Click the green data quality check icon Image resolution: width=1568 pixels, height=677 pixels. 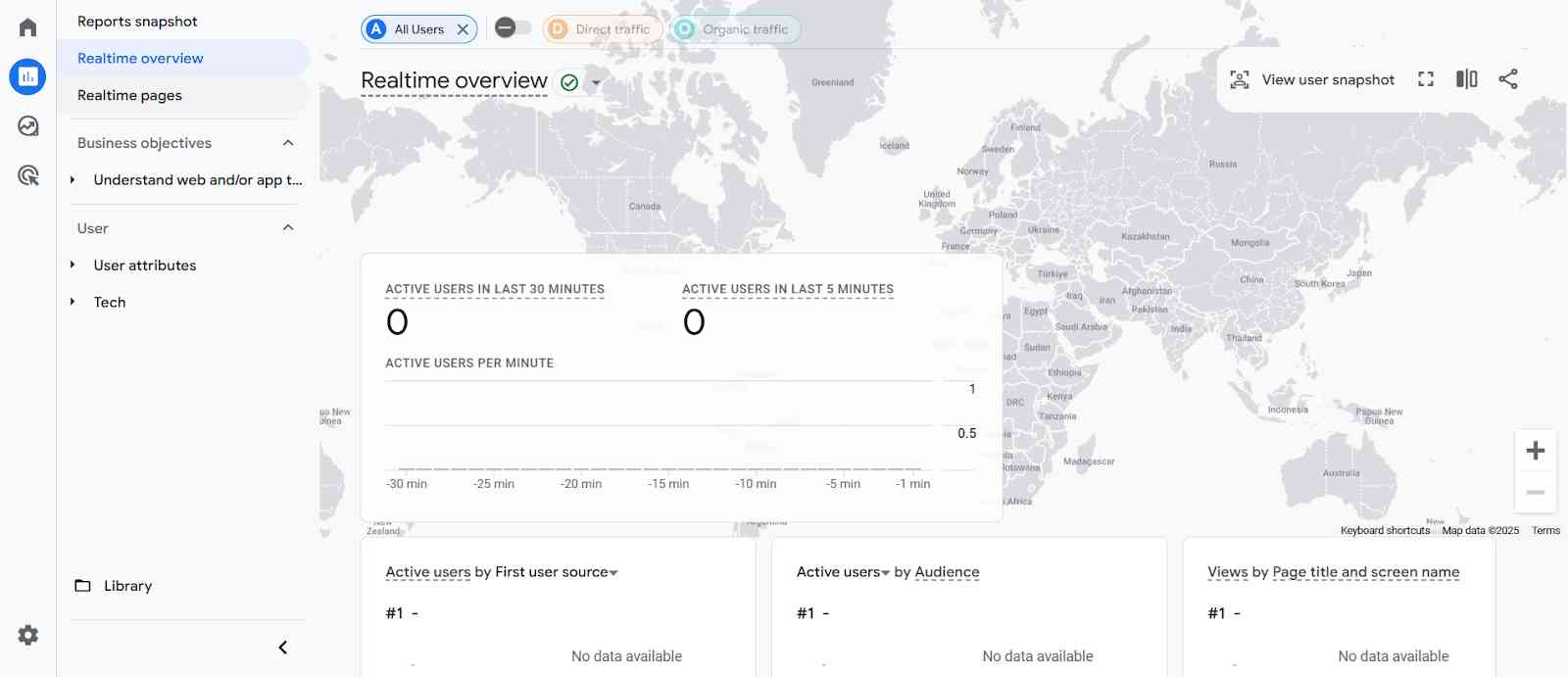click(x=569, y=82)
